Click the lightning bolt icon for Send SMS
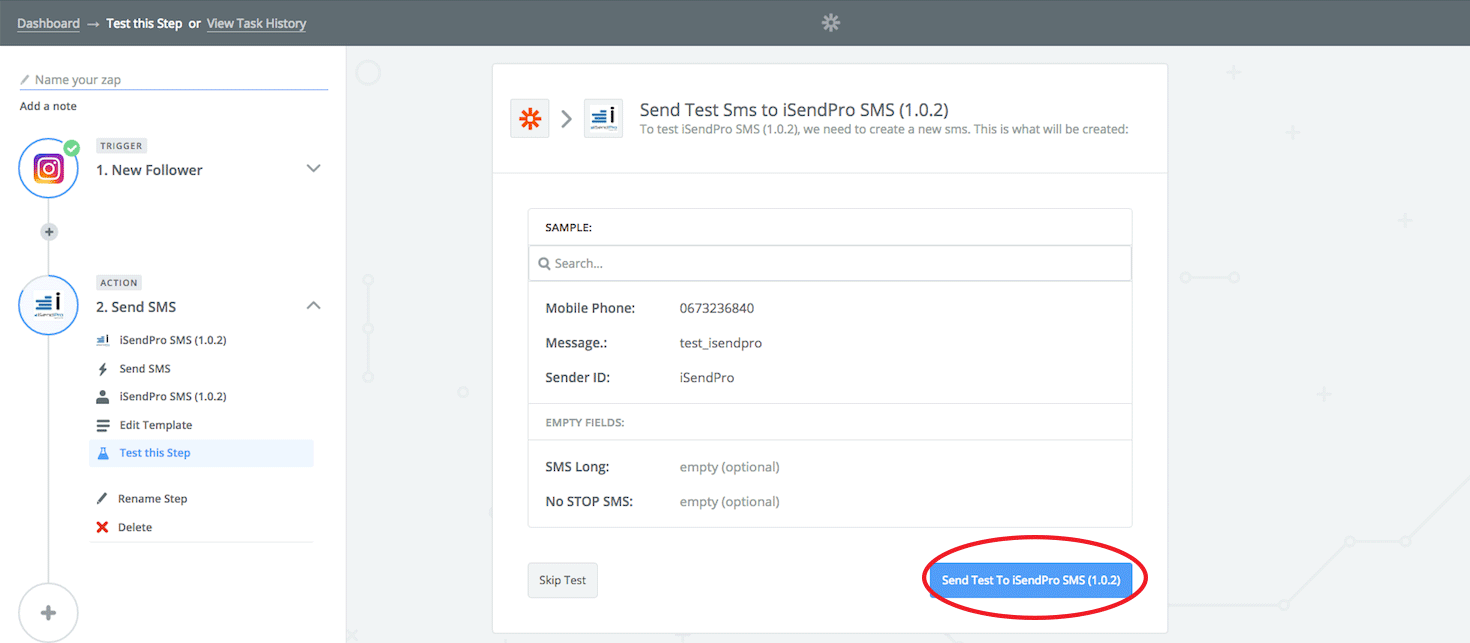The image size is (1470, 643). coord(102,369)
